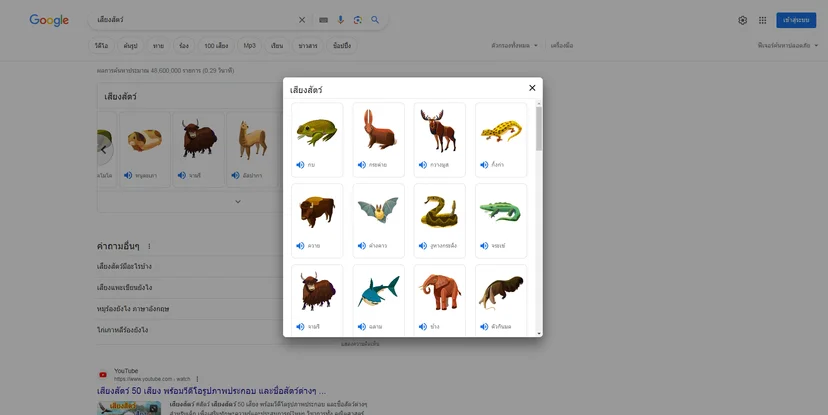Open the ตัวกรองทั้งหมด filters dropdown

tap(514, 46)
